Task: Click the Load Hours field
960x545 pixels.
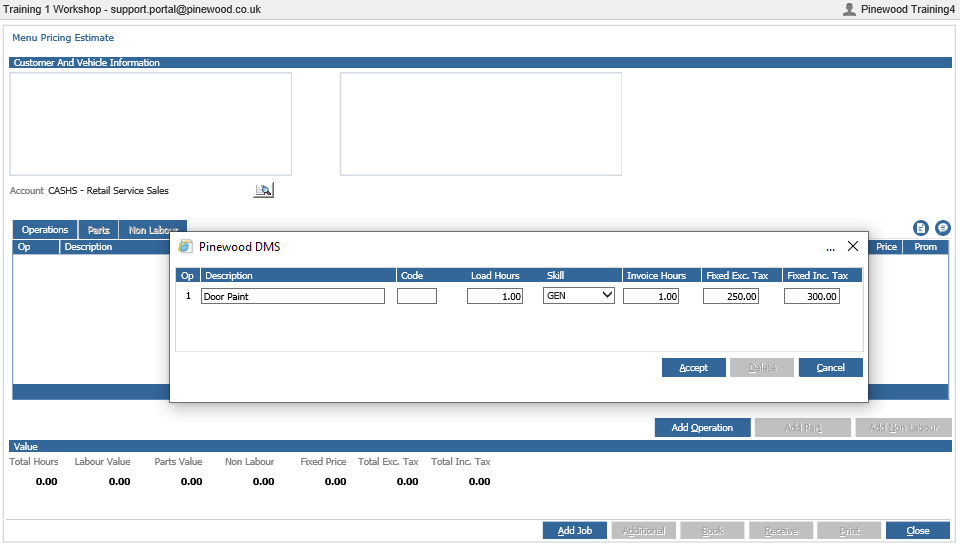Action: (495, 296)
